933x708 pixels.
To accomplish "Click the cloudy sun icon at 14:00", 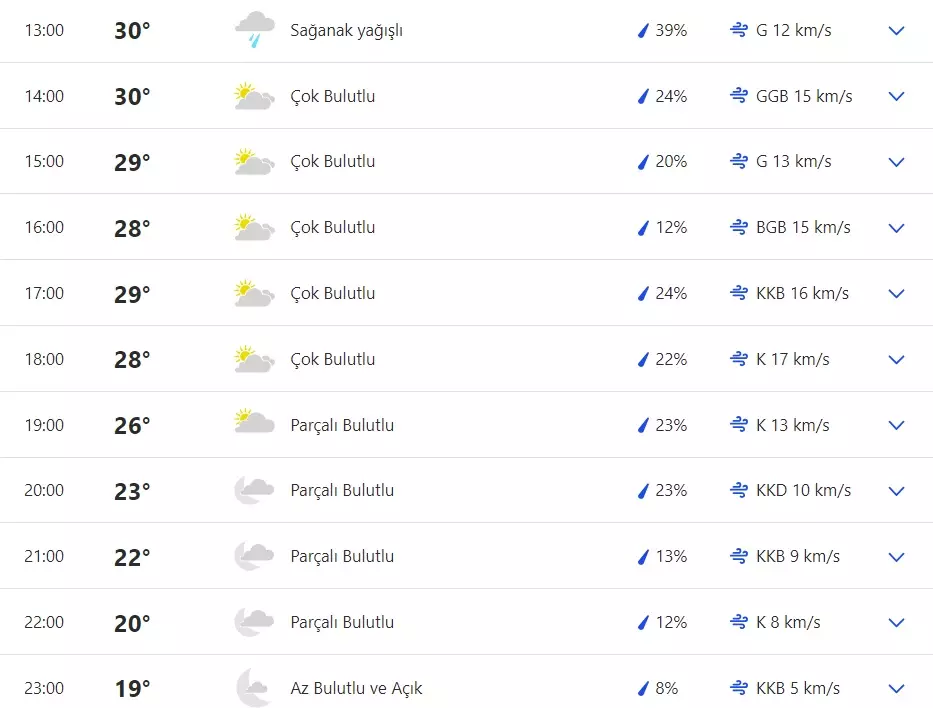I will coord(254,96).
